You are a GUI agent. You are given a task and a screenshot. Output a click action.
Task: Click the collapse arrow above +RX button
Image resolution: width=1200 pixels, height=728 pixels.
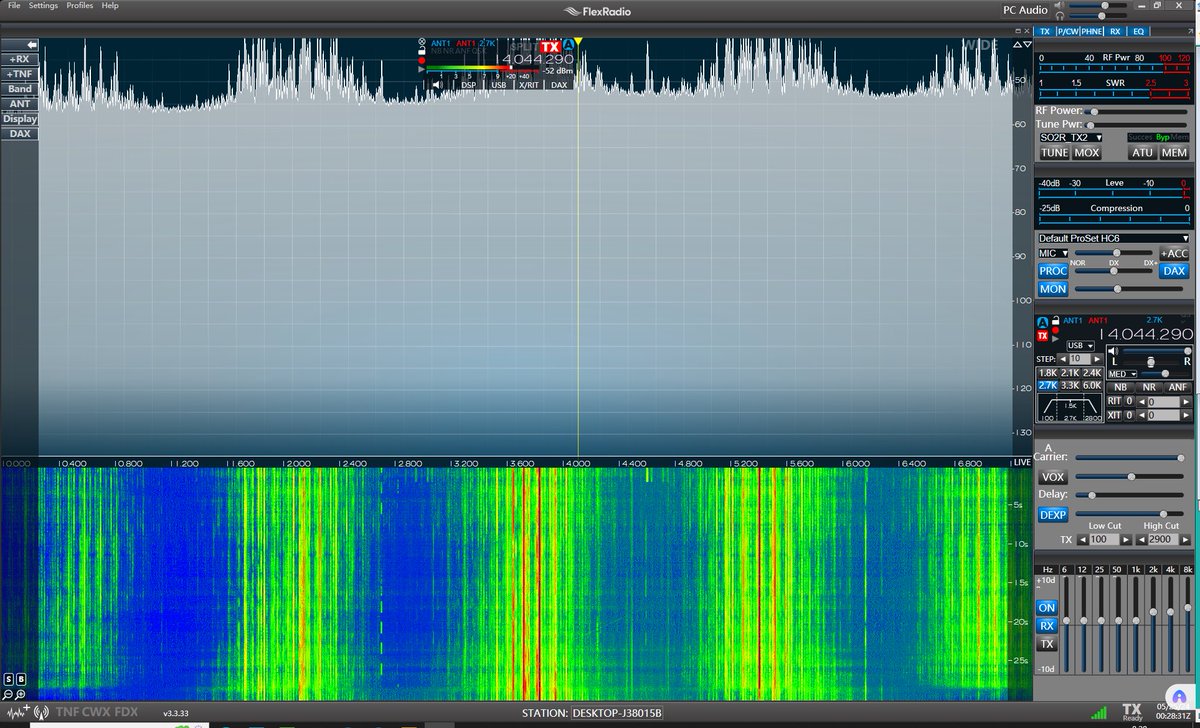coord(32,45)
